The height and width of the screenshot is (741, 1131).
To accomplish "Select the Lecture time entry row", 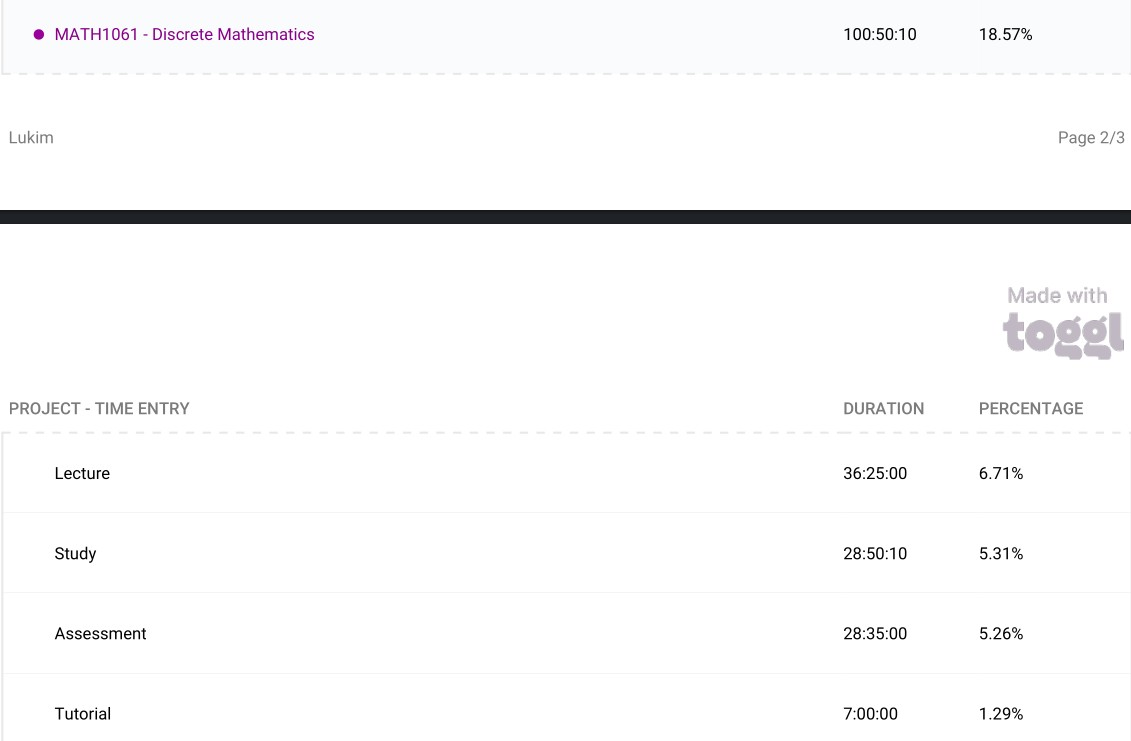I will [x=82, y=474].
